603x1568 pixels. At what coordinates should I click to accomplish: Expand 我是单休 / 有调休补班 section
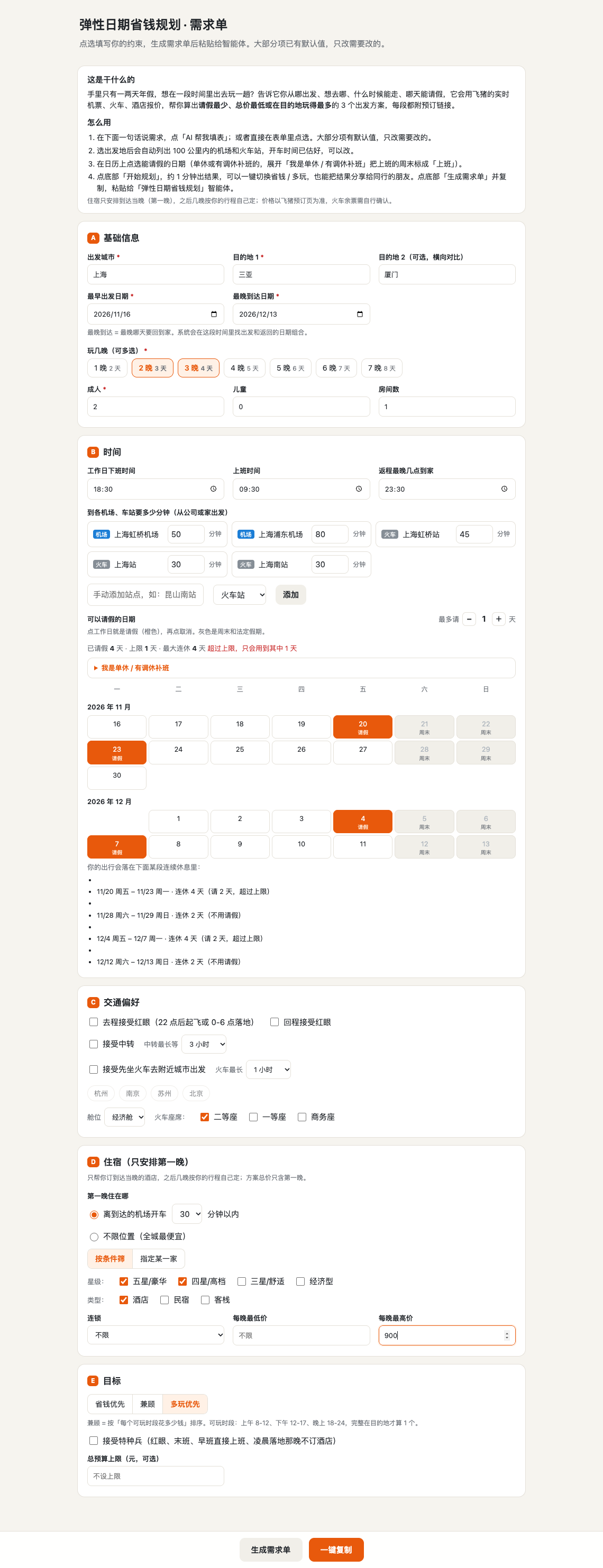(301, 668)
